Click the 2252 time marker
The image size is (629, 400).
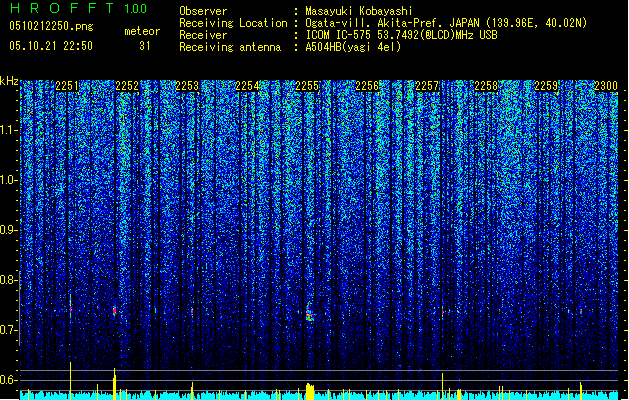[x=127, y=86]
